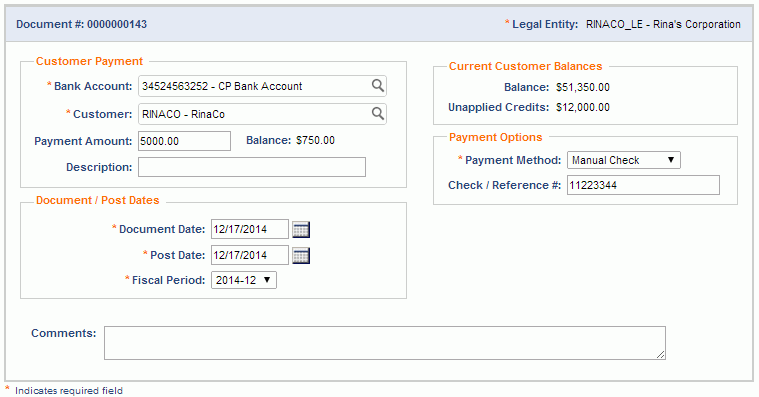This screenshot has height=397, width=759.
Task: Click the Document # 0000000143 header text
Action: (x=81, y=24)
